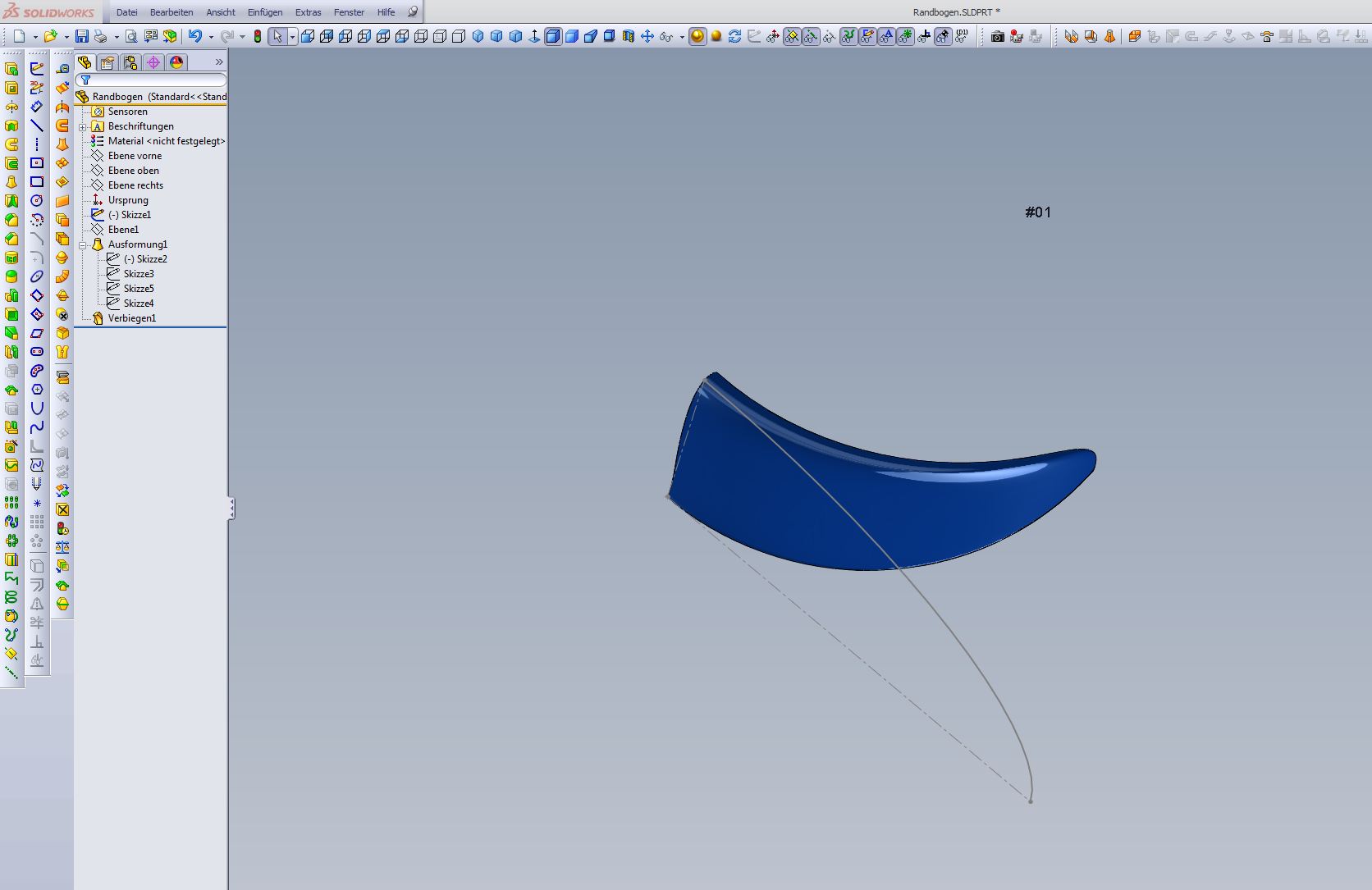The height and width of the screenshot is (890, 1372).
Task: Open the Extras menu
Action: point(309,12)
